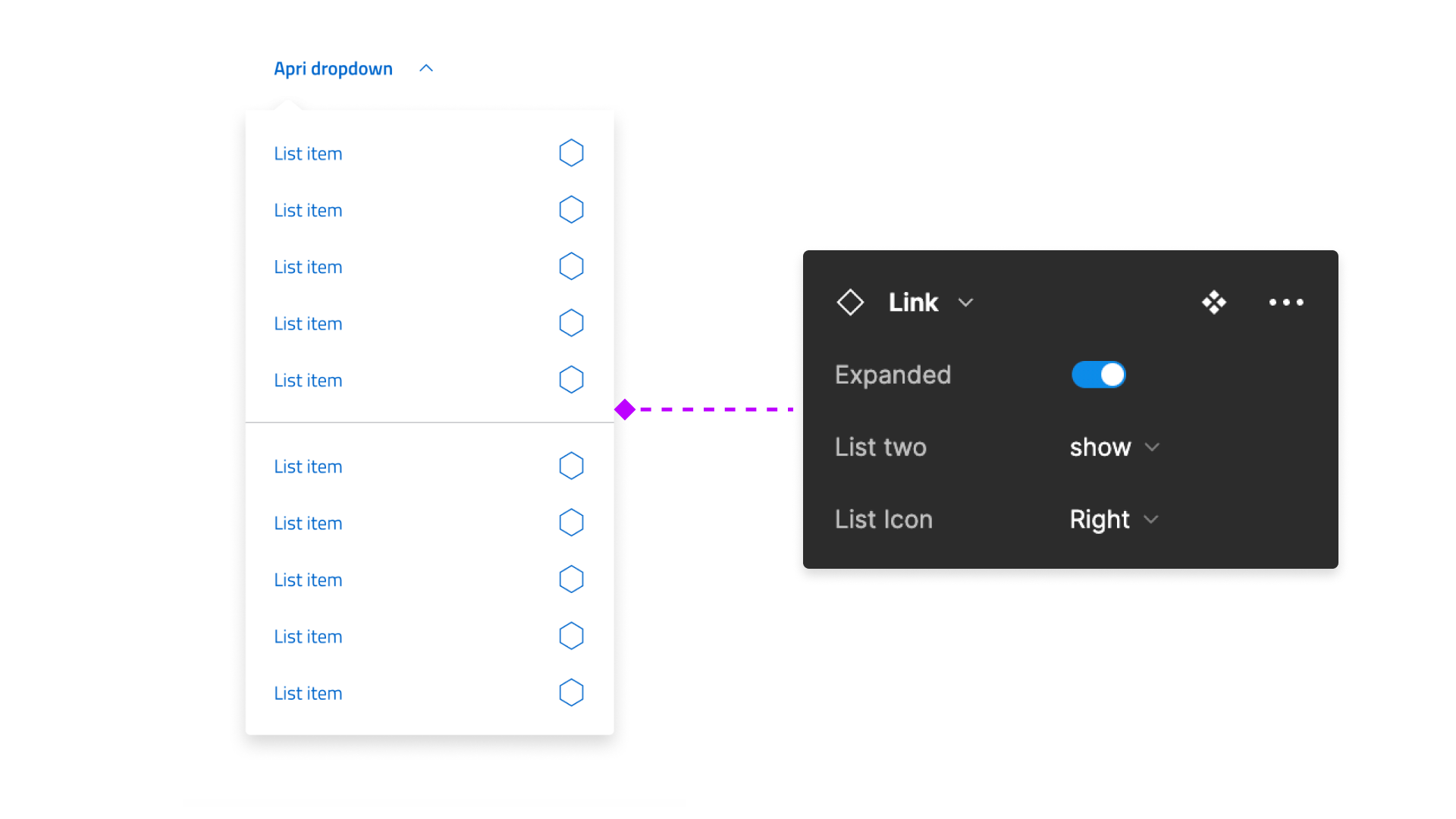Image resolution: width=1456 pixels, height=819 pixels.
Task: Click hexagon icon of third upper List item
Action: tap(571, 266)
